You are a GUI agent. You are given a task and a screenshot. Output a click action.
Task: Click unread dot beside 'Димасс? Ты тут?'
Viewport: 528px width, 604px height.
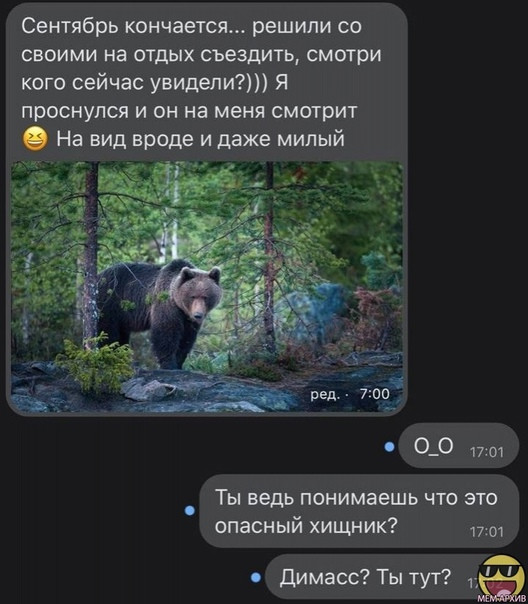pos(255,577)
